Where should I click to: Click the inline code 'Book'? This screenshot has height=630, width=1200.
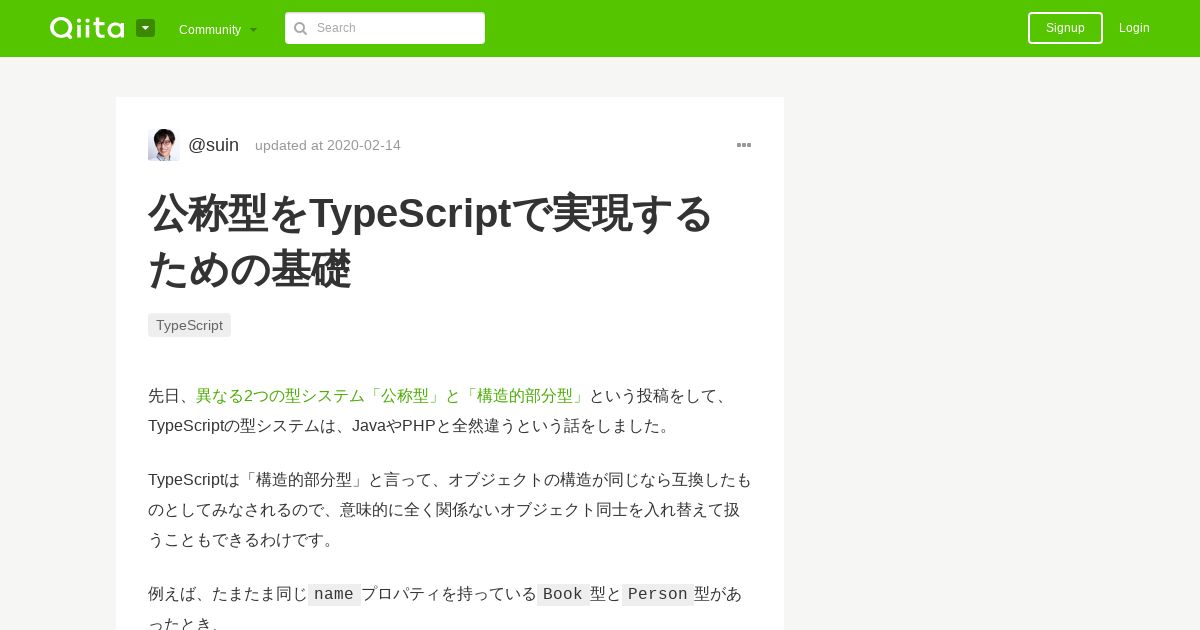click(563, 594)
